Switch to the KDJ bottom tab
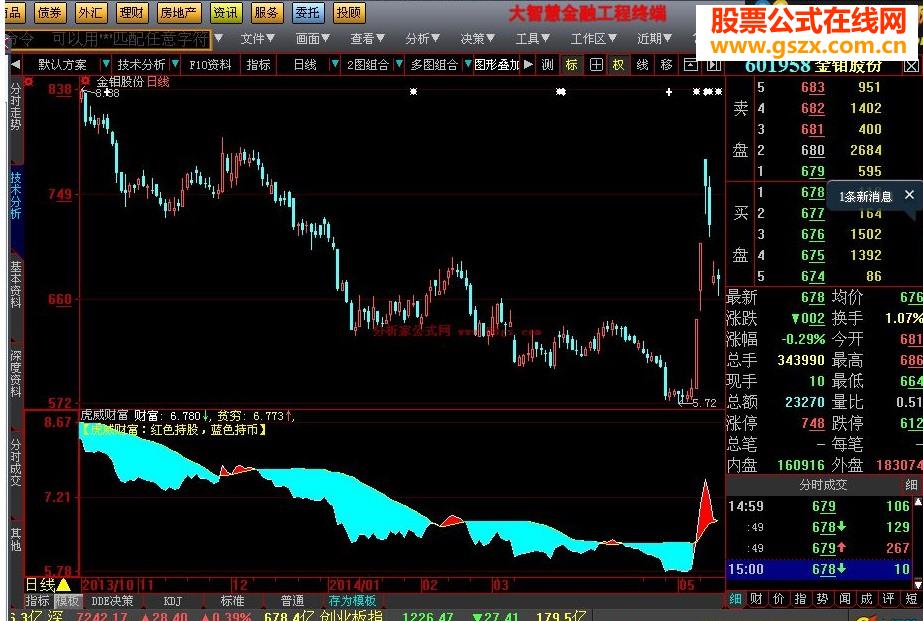The width and height of the screenshot is (923, 621). click(x=173, y=601)
